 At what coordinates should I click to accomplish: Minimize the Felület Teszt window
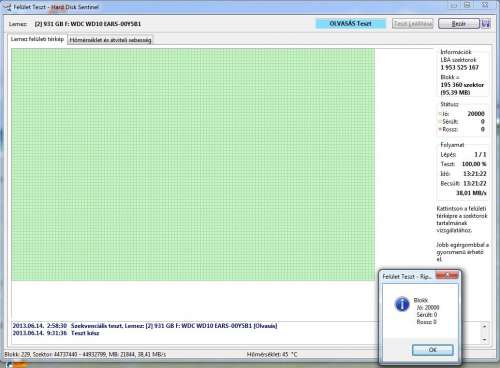coord(454,5)
